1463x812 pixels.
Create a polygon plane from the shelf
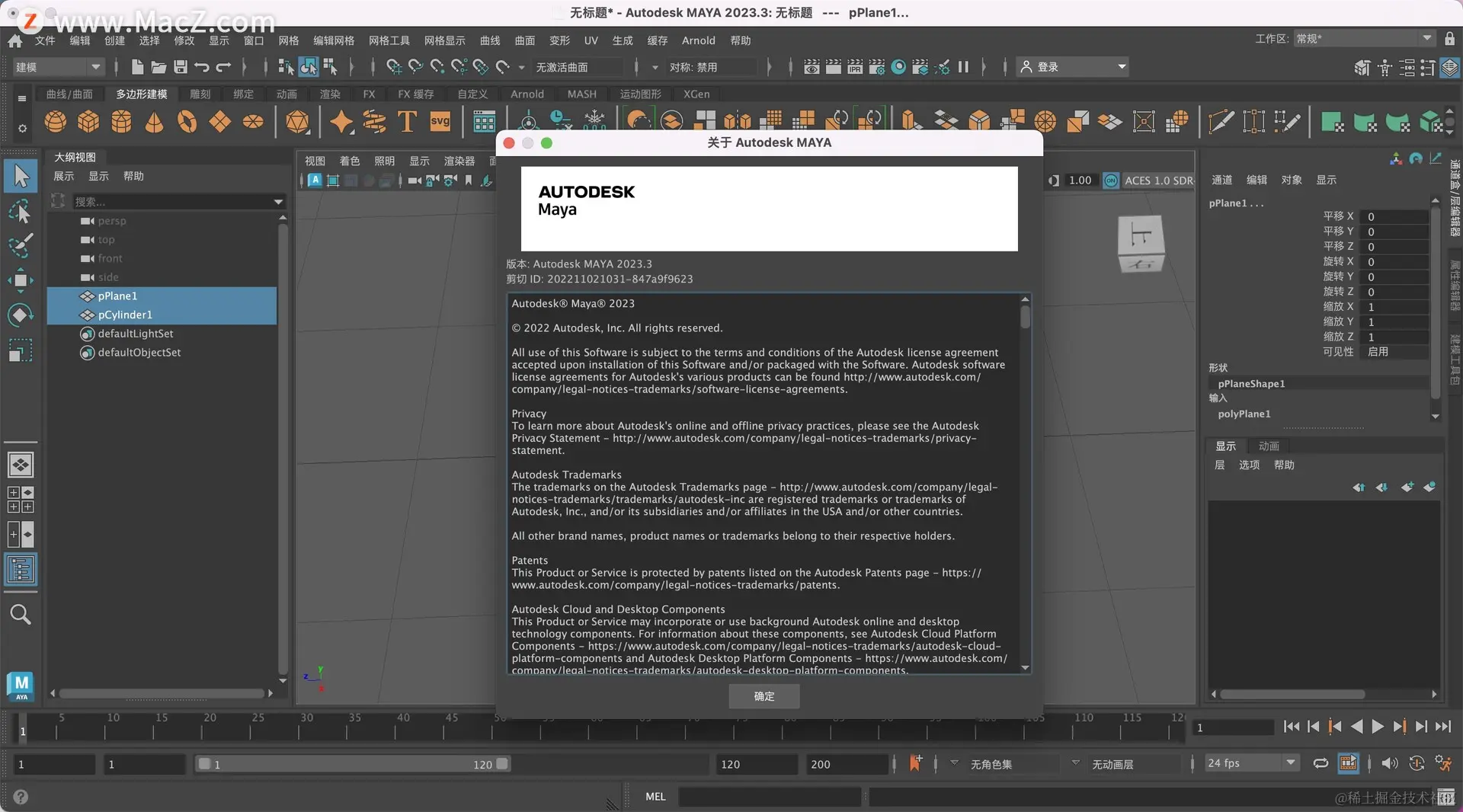pyautogui.click(x=220, y=121)
